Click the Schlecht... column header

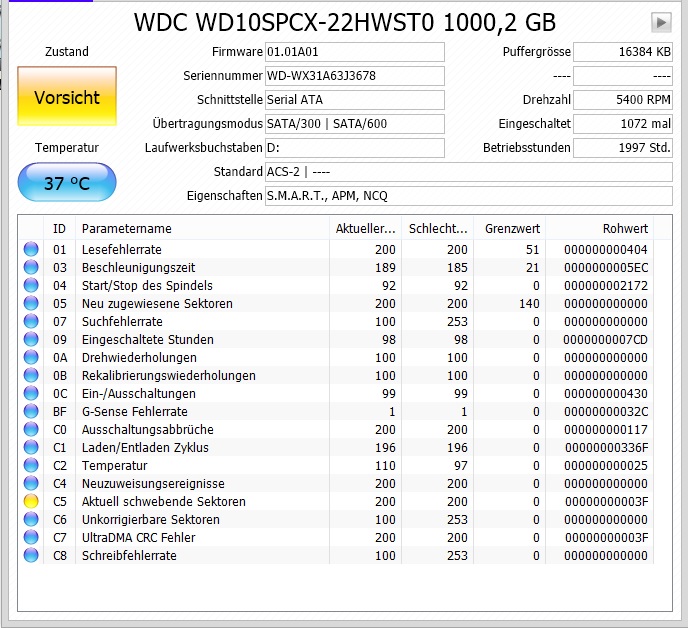[x=438, y=228]
